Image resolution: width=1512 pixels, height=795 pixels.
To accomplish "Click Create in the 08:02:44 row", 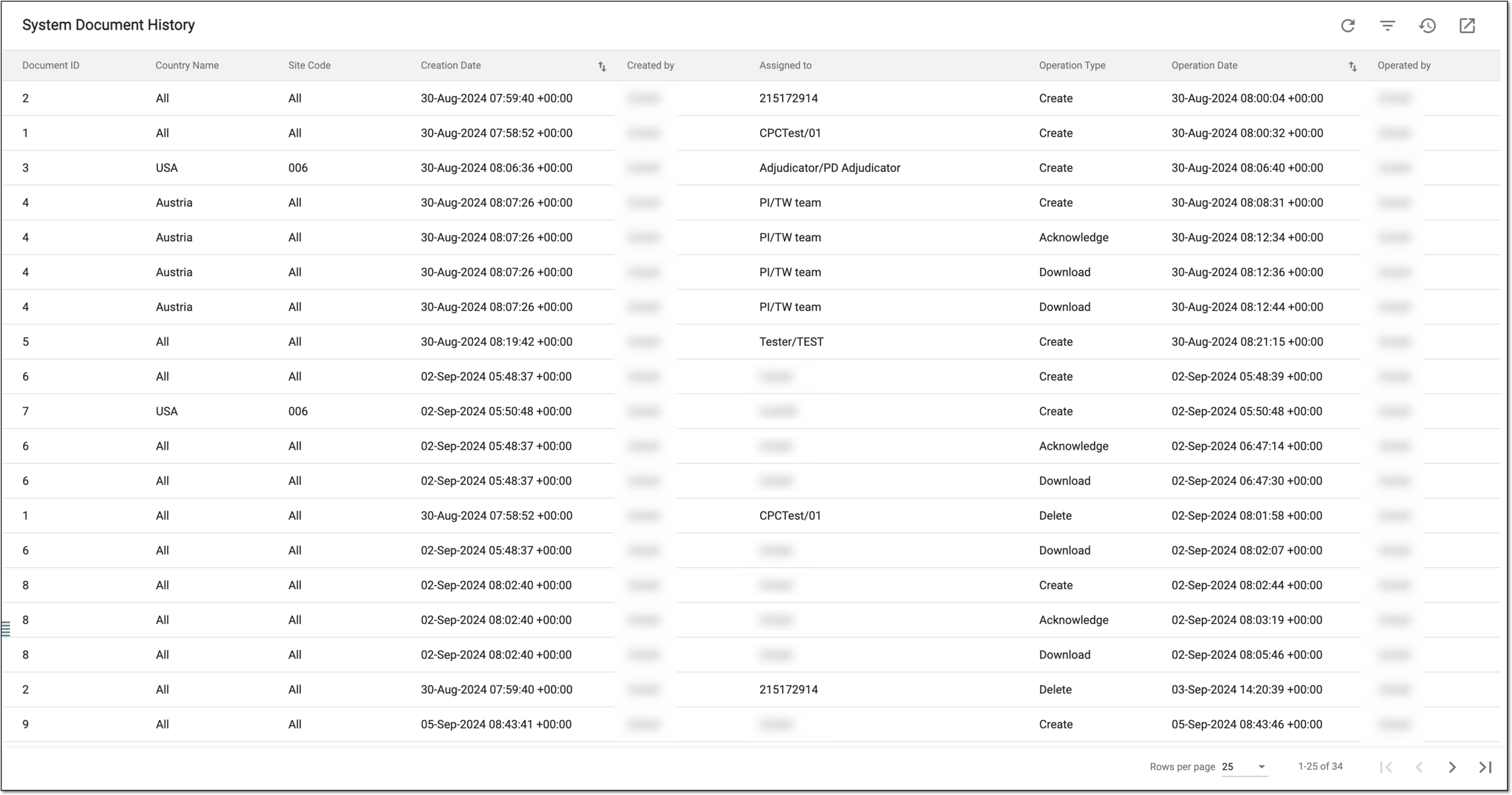I will click(1055, 585).
